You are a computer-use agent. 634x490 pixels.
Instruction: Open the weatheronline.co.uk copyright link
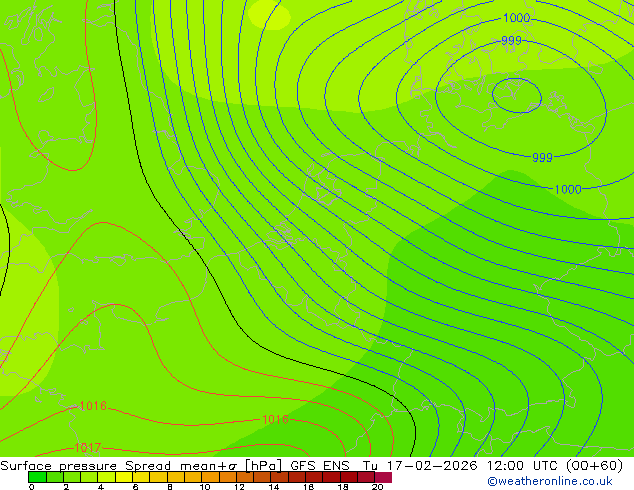point(550,481)
